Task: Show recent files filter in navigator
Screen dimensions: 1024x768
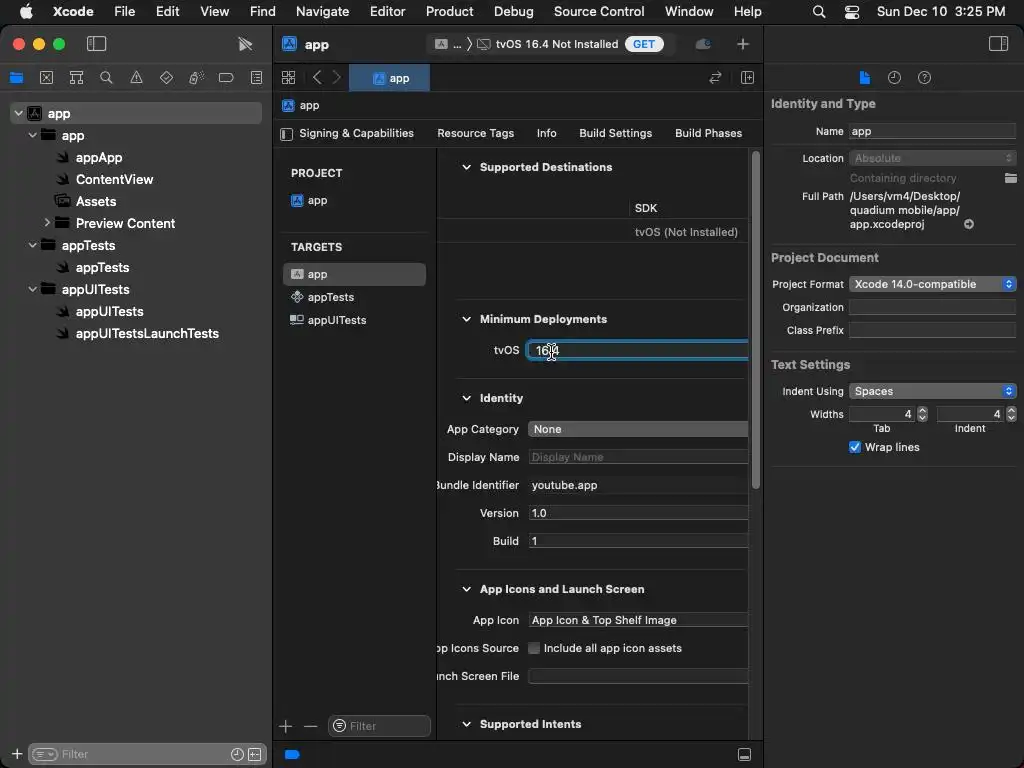Action: tap(237, 754)
